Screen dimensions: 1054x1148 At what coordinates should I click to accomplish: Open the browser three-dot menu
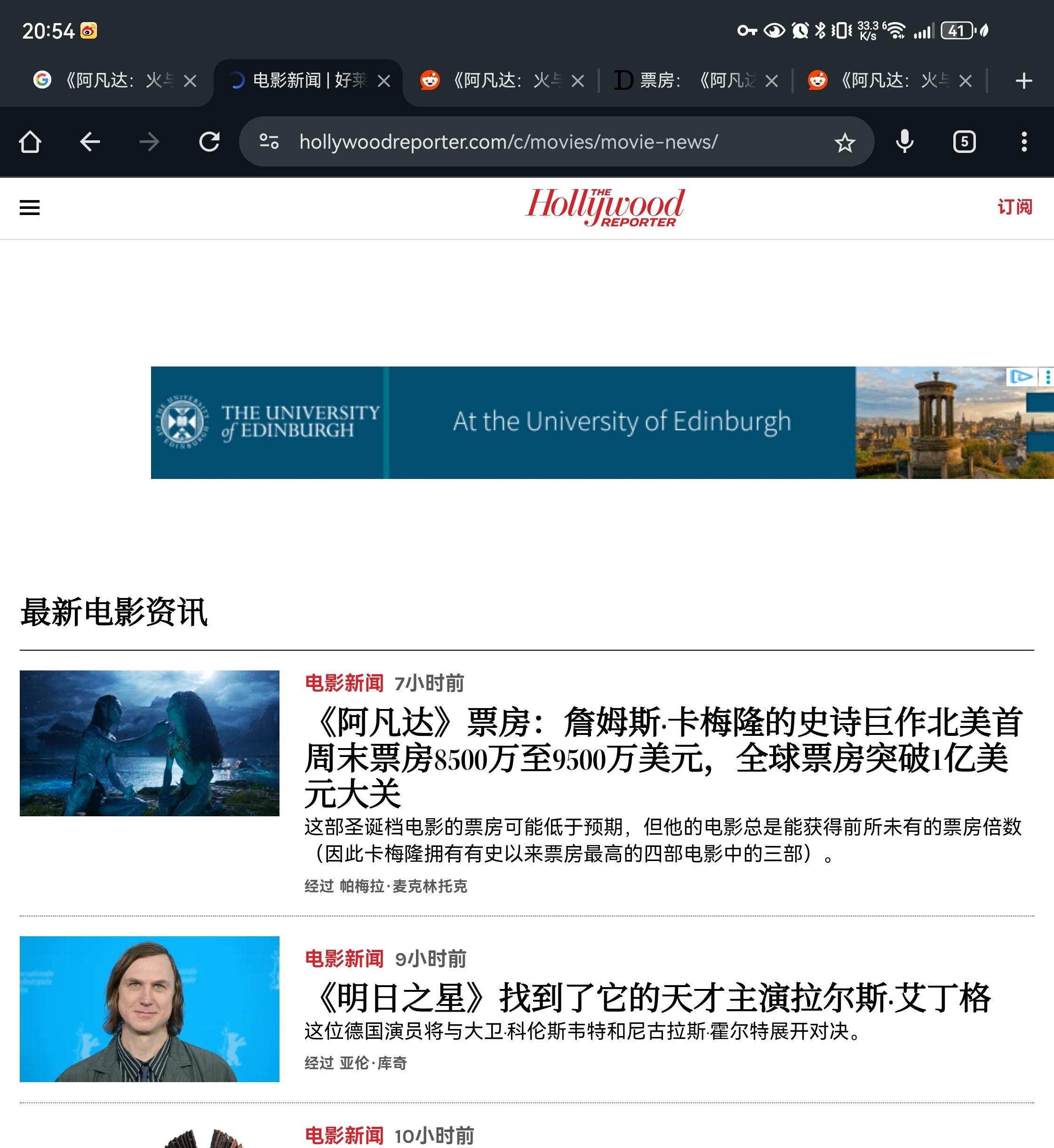(1024, 142)
